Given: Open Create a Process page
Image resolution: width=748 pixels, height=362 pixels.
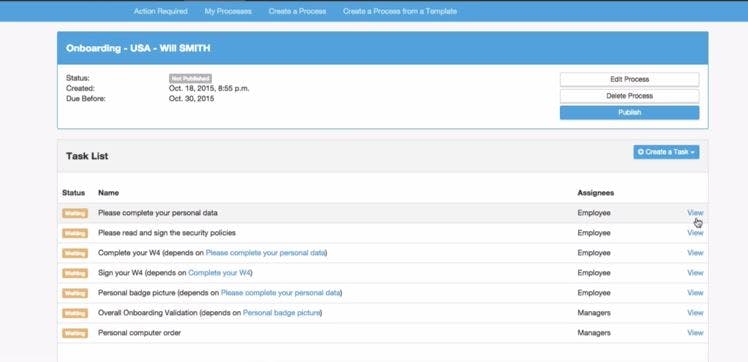Looking at the screenshot, I should (297, 11).
